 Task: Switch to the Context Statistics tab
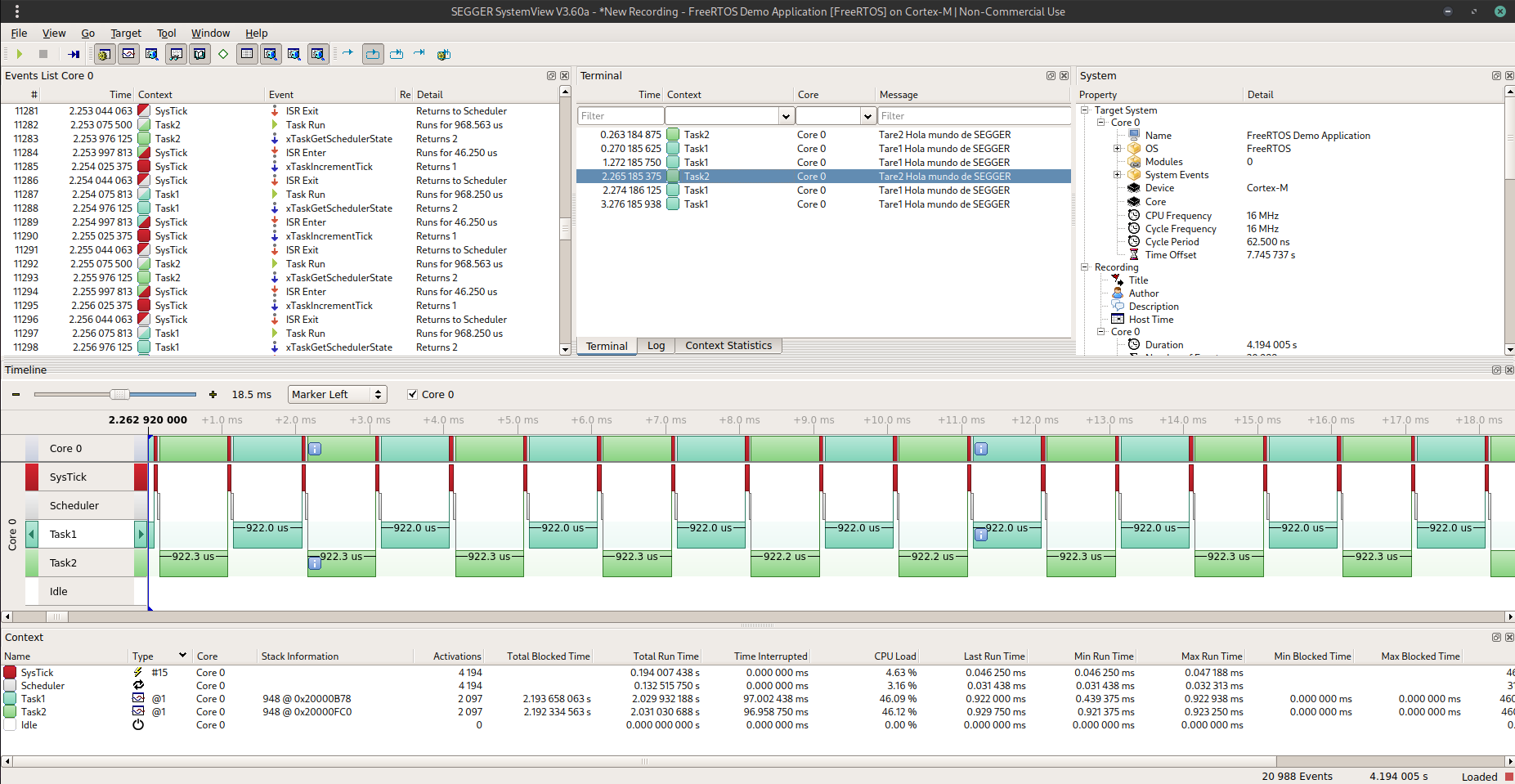coord(728,345)
